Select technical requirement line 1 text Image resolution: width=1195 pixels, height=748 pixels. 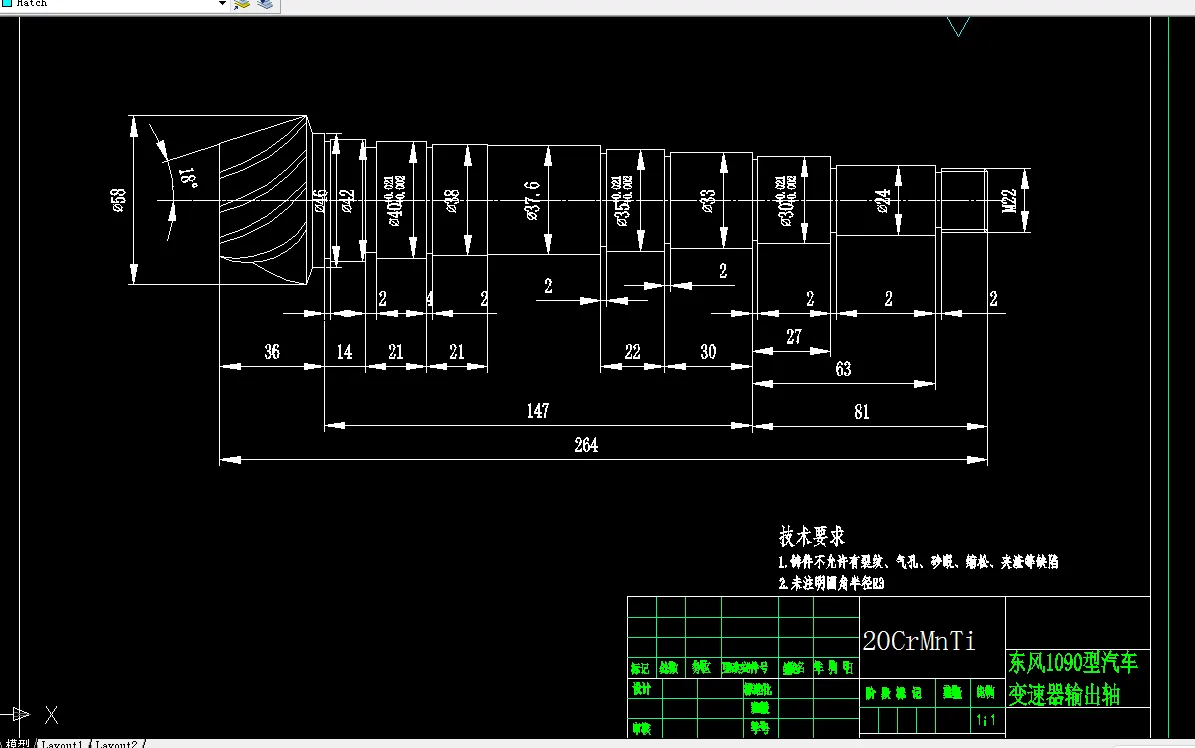click(x=918, y=562)
